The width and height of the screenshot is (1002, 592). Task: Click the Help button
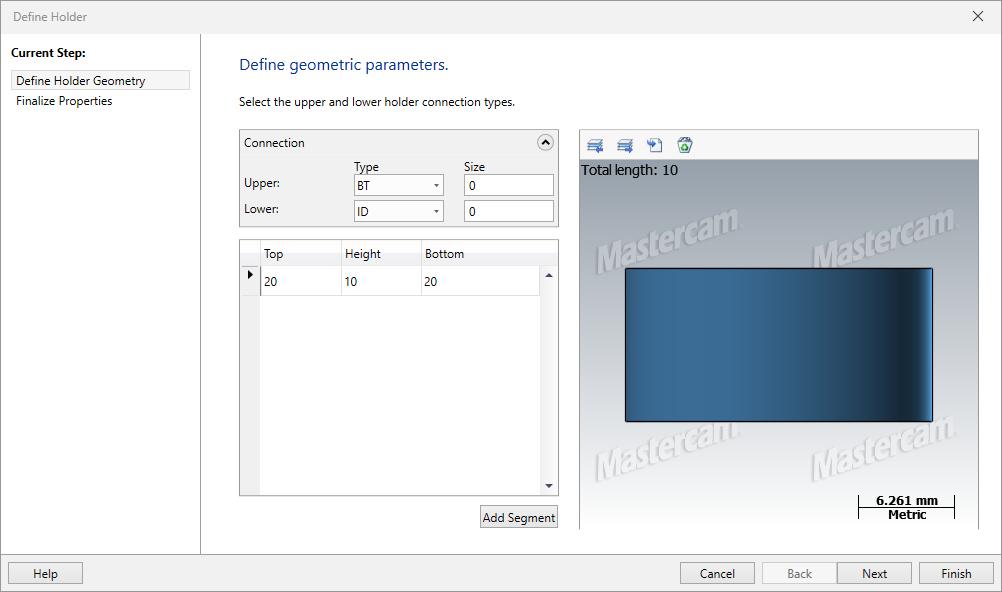45,573
